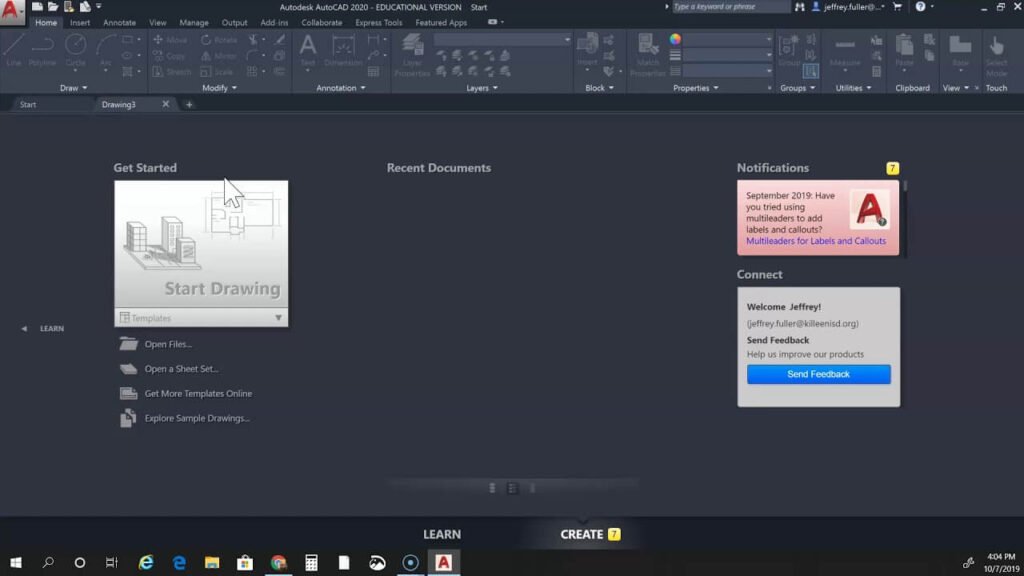Switch recent documents to middle list view icon

(513, 488)
